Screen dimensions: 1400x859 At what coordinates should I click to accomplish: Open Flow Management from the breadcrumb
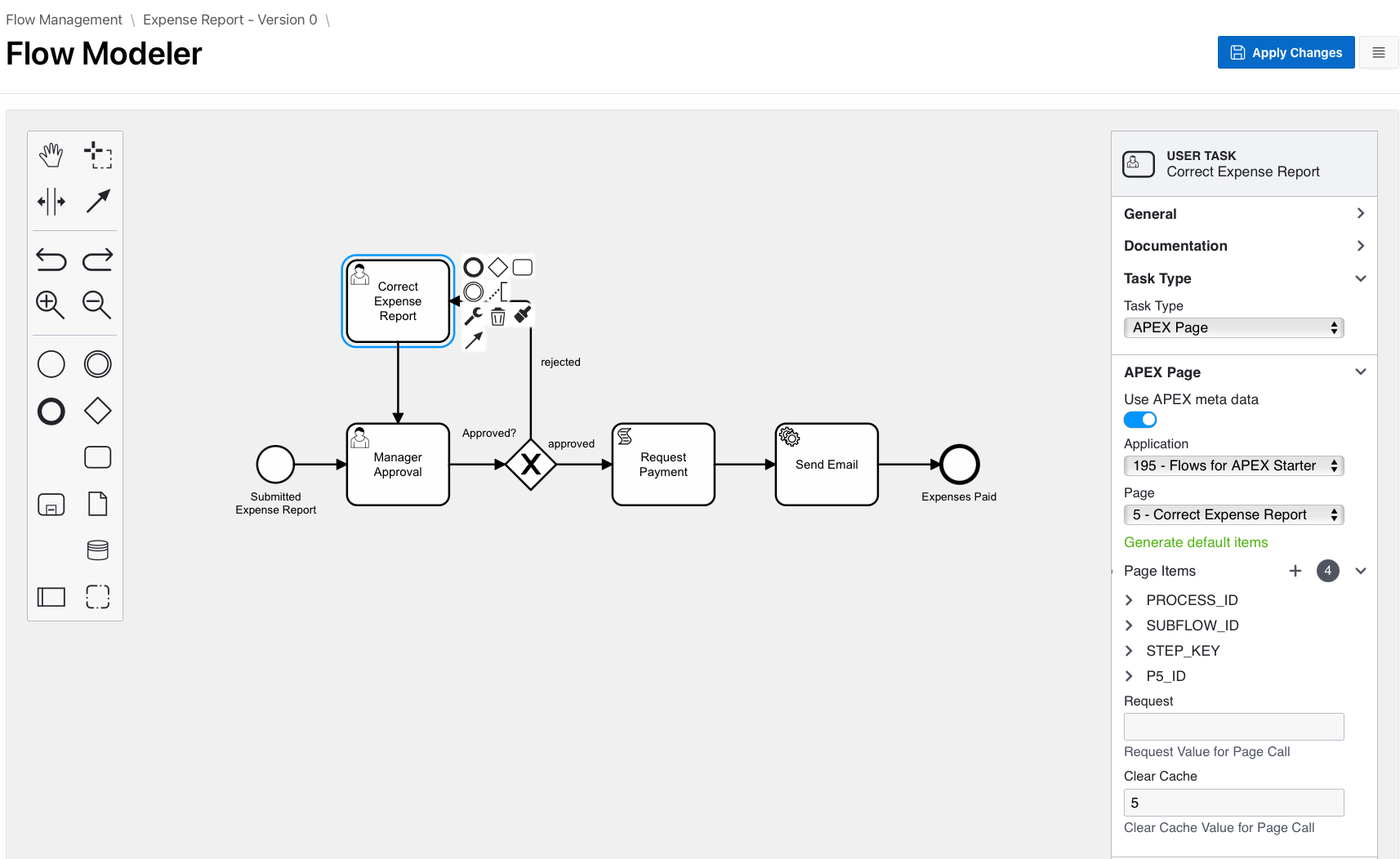coord(64,19)
